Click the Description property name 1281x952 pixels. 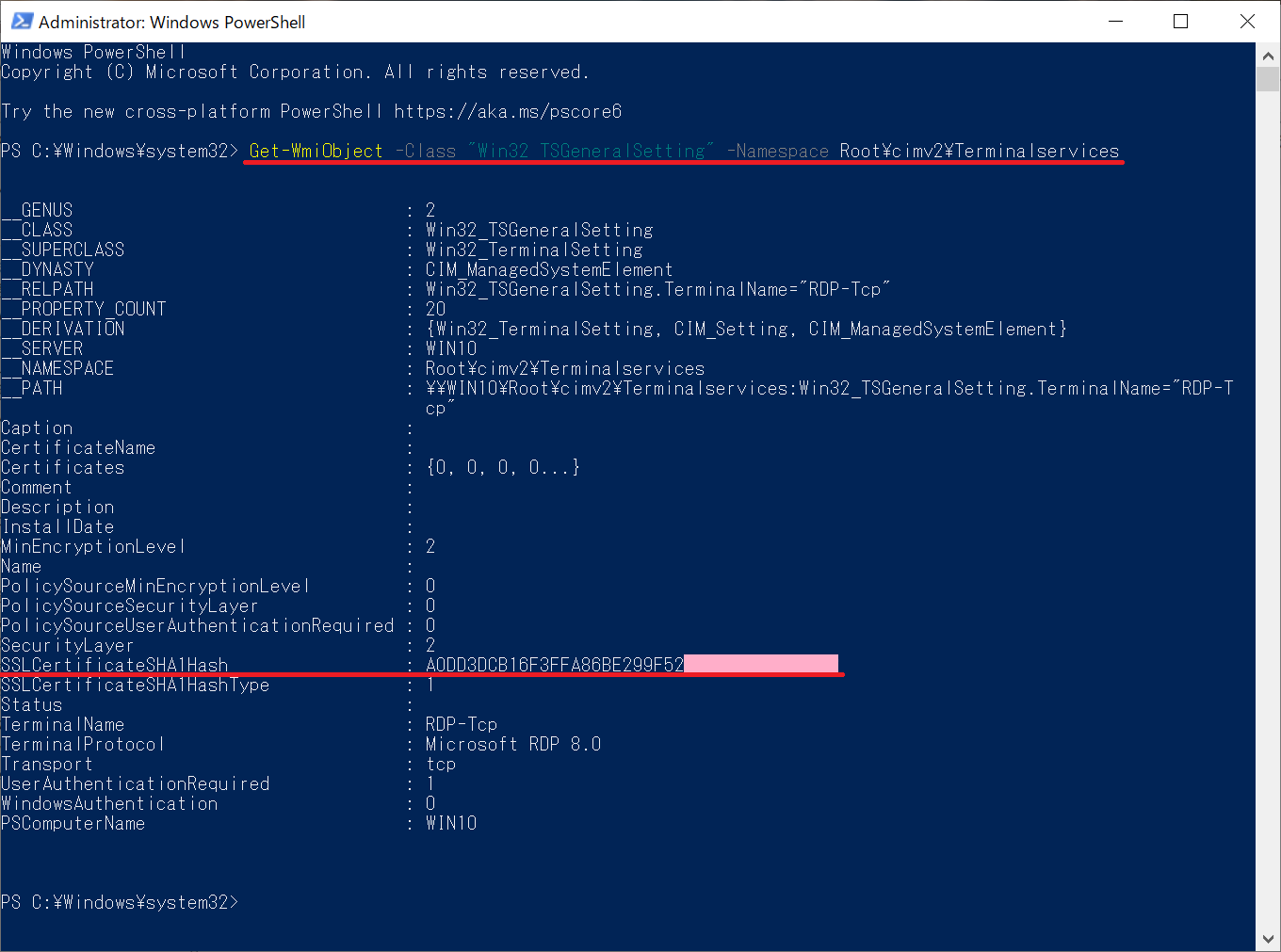[57, 507]
